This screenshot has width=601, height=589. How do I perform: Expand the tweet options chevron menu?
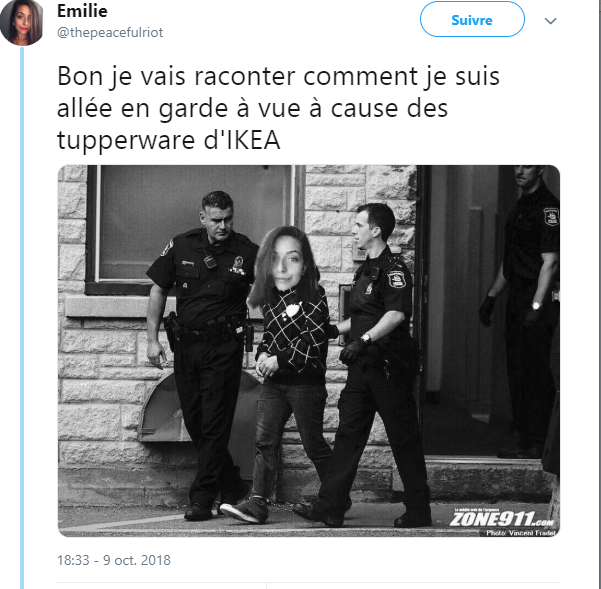pos(550,21)
